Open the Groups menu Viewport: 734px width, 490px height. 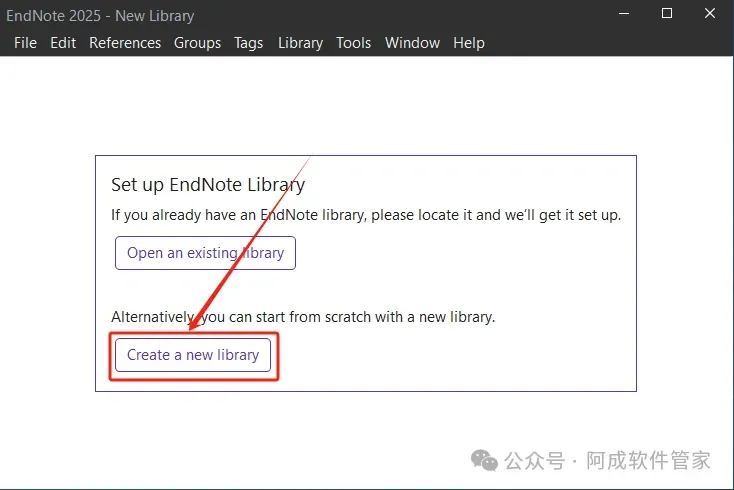198,43
